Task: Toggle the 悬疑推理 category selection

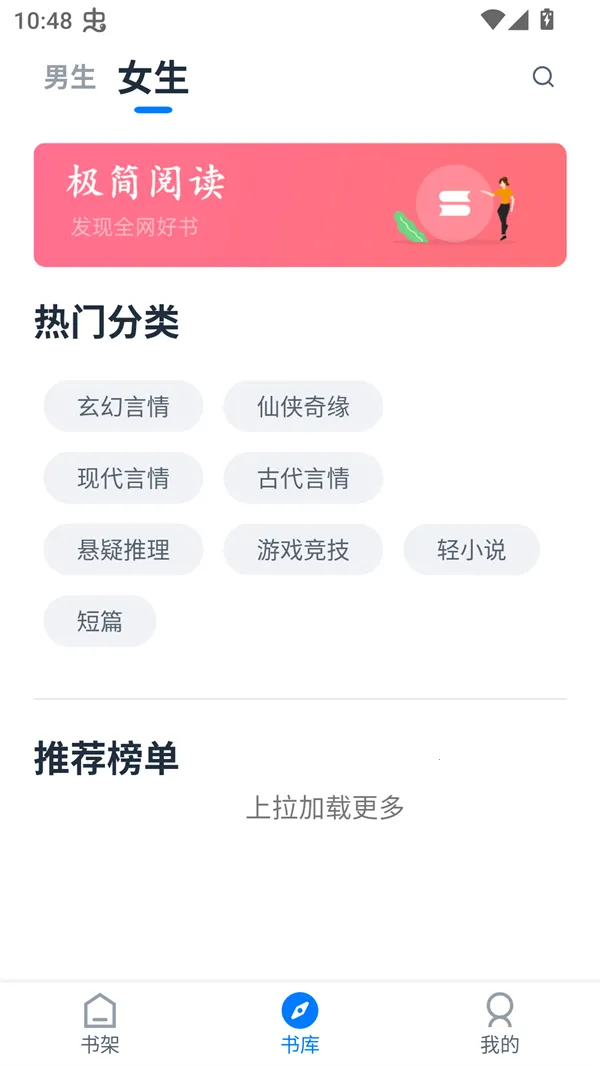Action: coord(123,550)
